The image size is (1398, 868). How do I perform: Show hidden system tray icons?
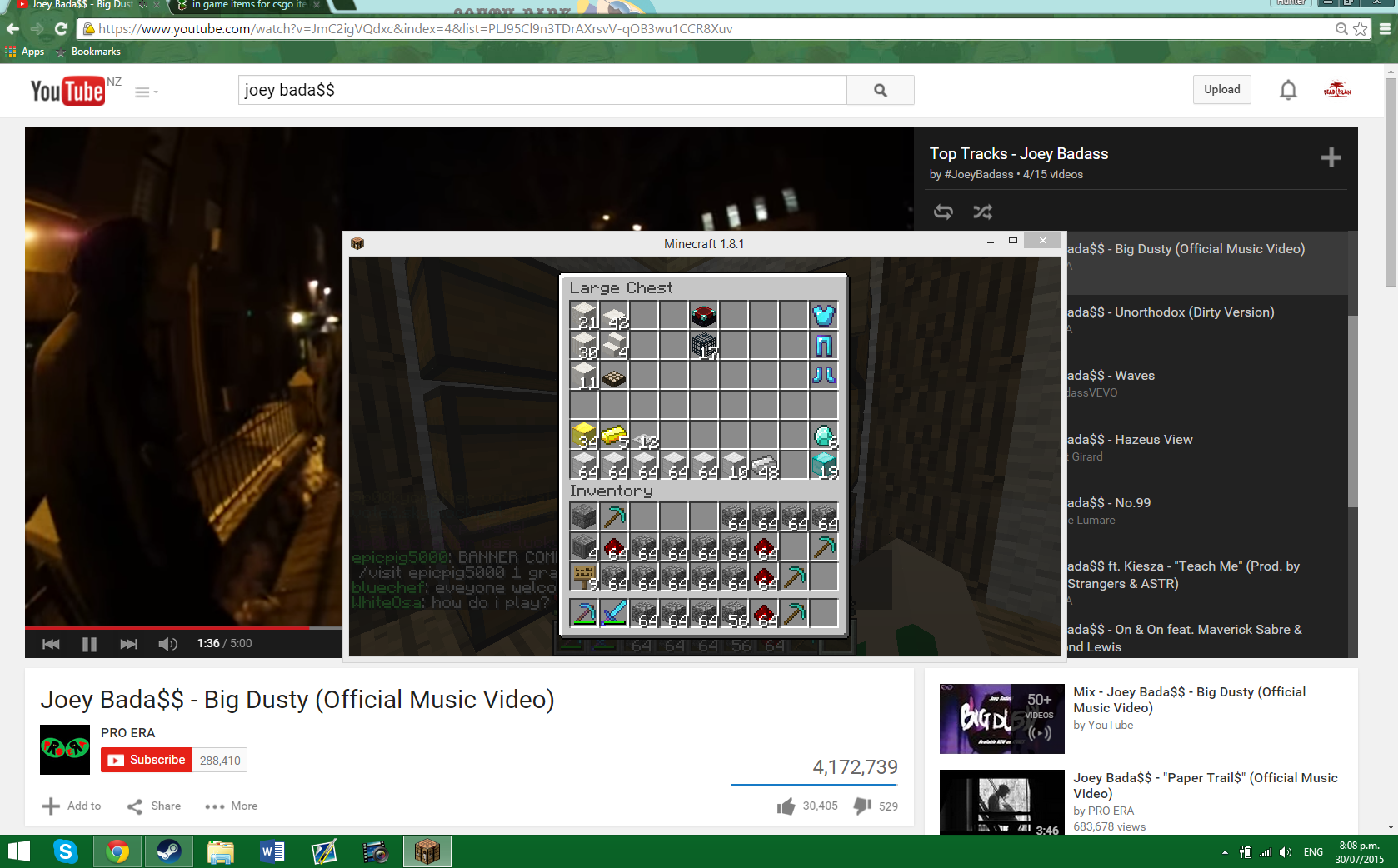[x=1225, y=852]
